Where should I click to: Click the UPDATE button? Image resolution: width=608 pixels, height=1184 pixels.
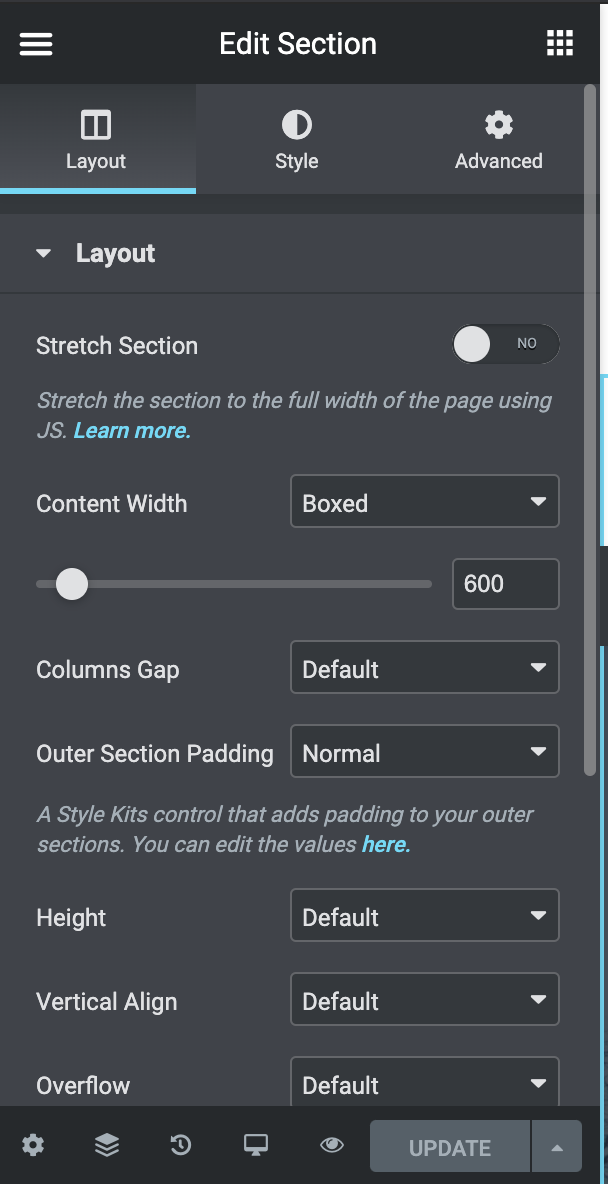449,1146
